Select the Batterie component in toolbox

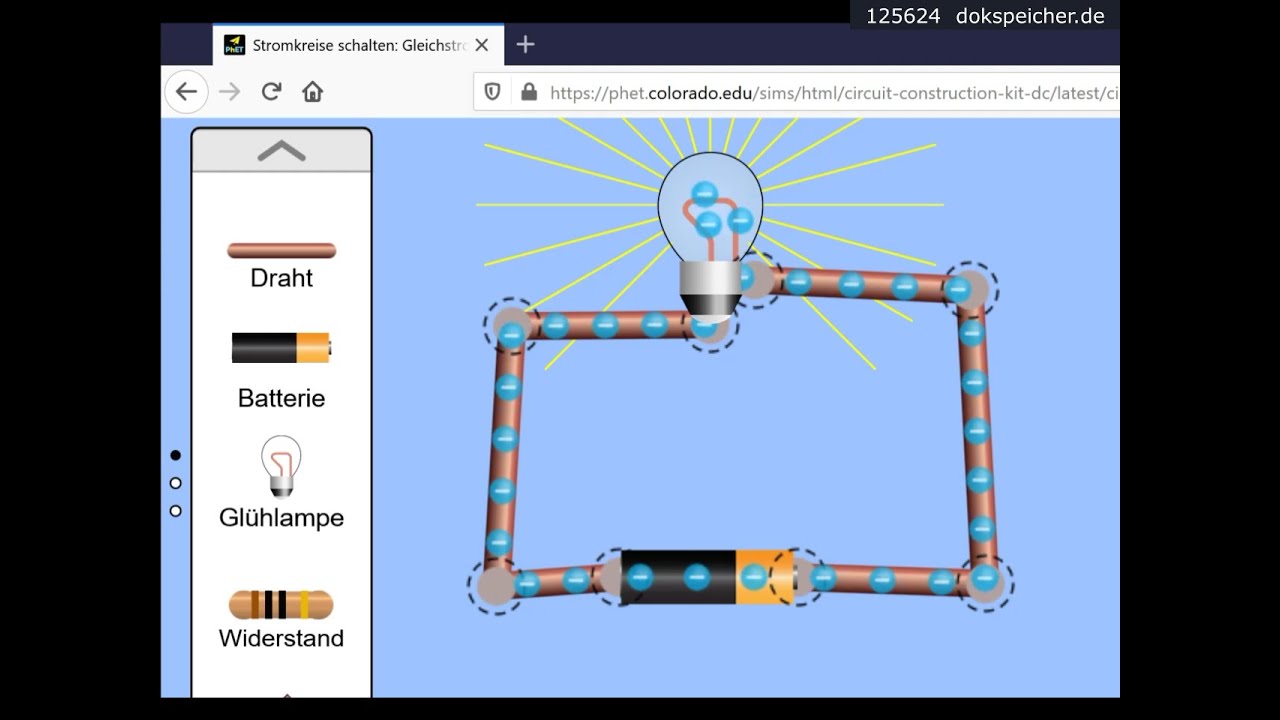pyautogui.click(x=281, y=347)
